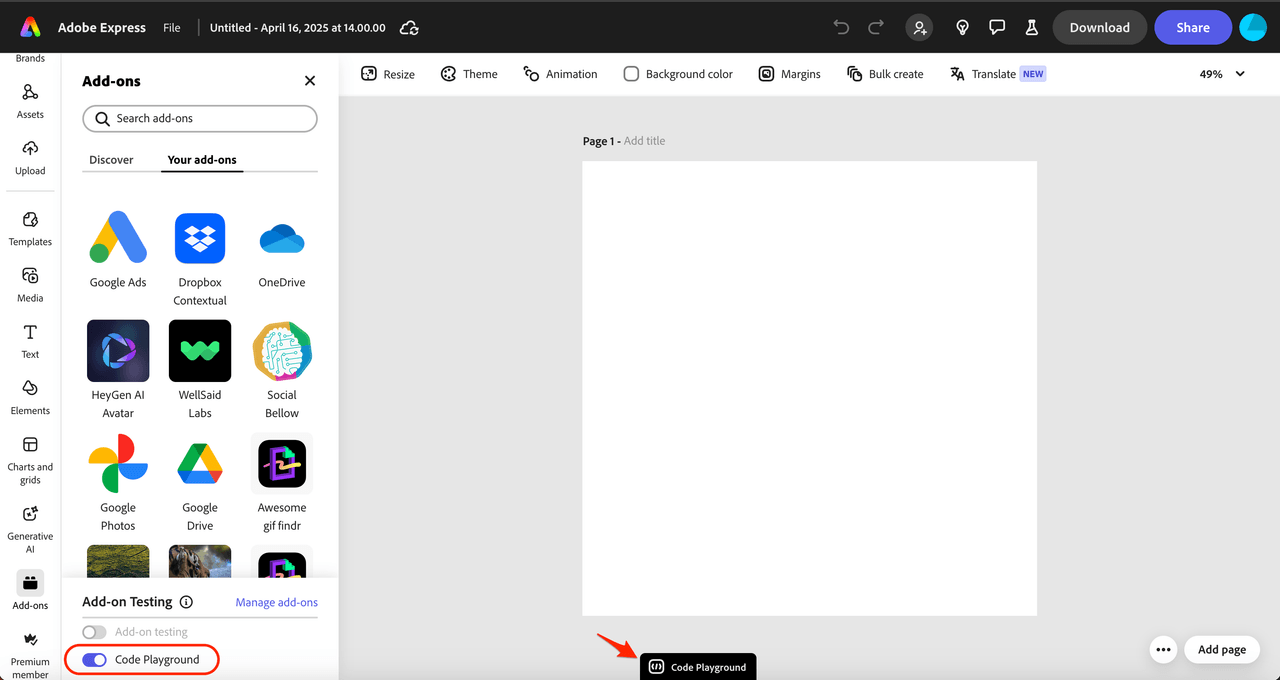Image resolution: width=1280 pixels, height=680 pixels.
Task: Click the blank white canvas page
Action: 810,388
